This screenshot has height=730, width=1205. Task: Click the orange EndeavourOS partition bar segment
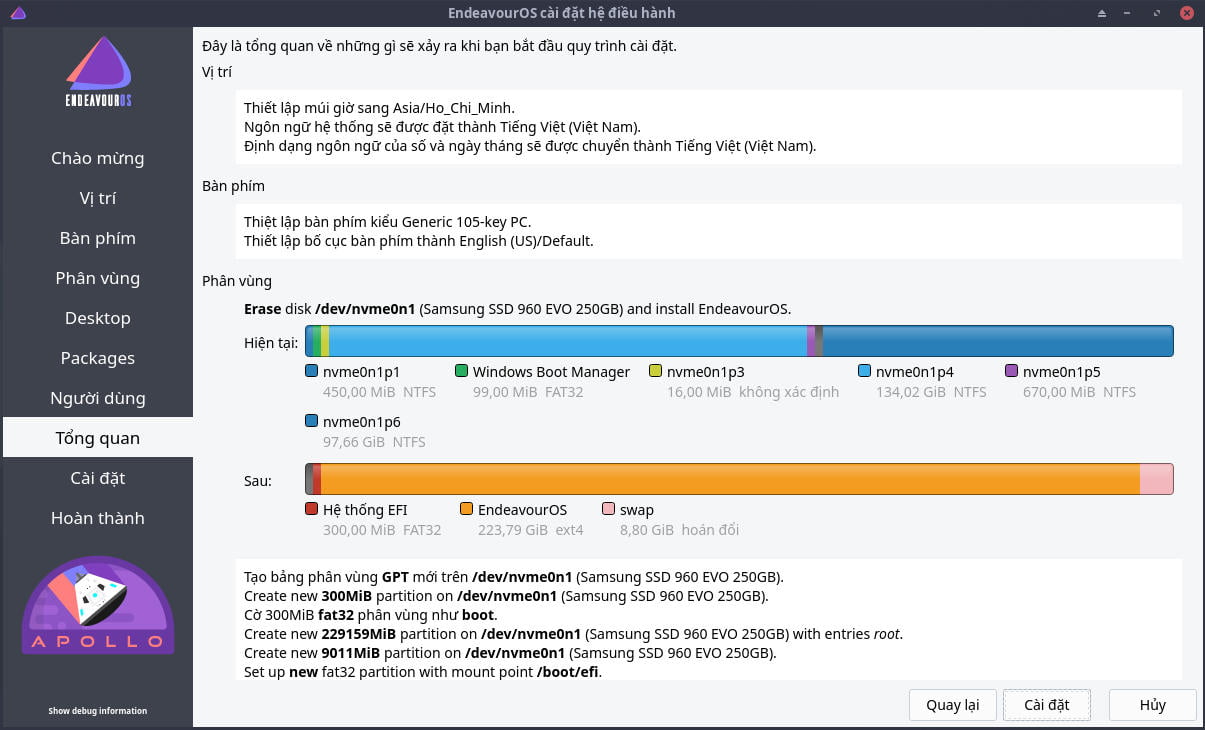730,479
